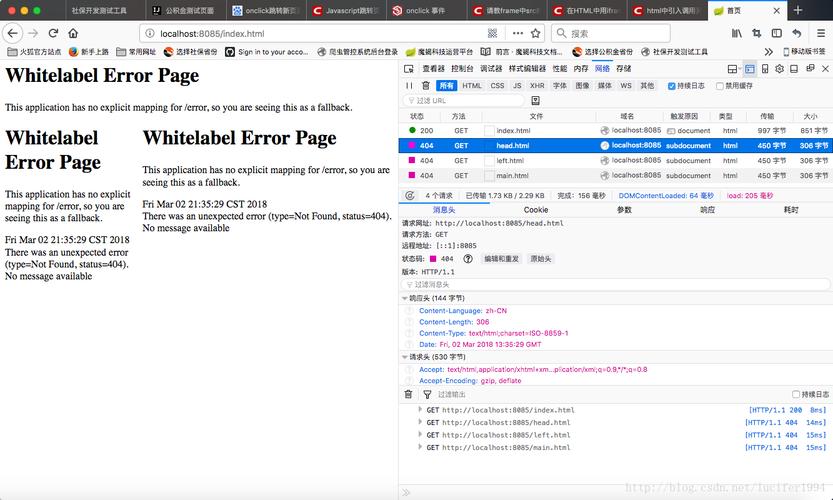This screenshot has width=833, height=500.
Task: Click the 编辑和重发 edit and resend button
Action: click(501, 259)
